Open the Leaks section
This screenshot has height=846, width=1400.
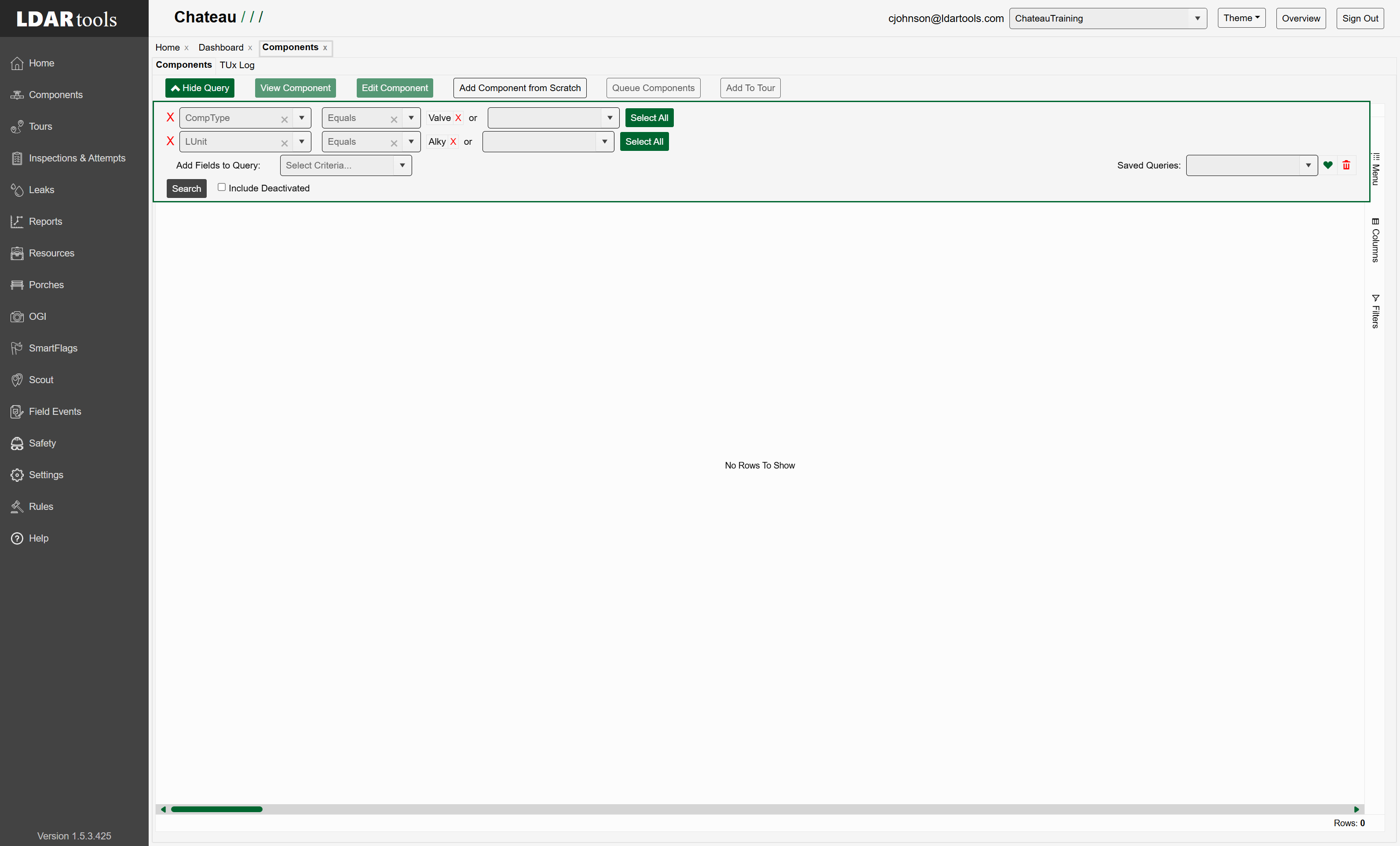[x=41, y=190]
